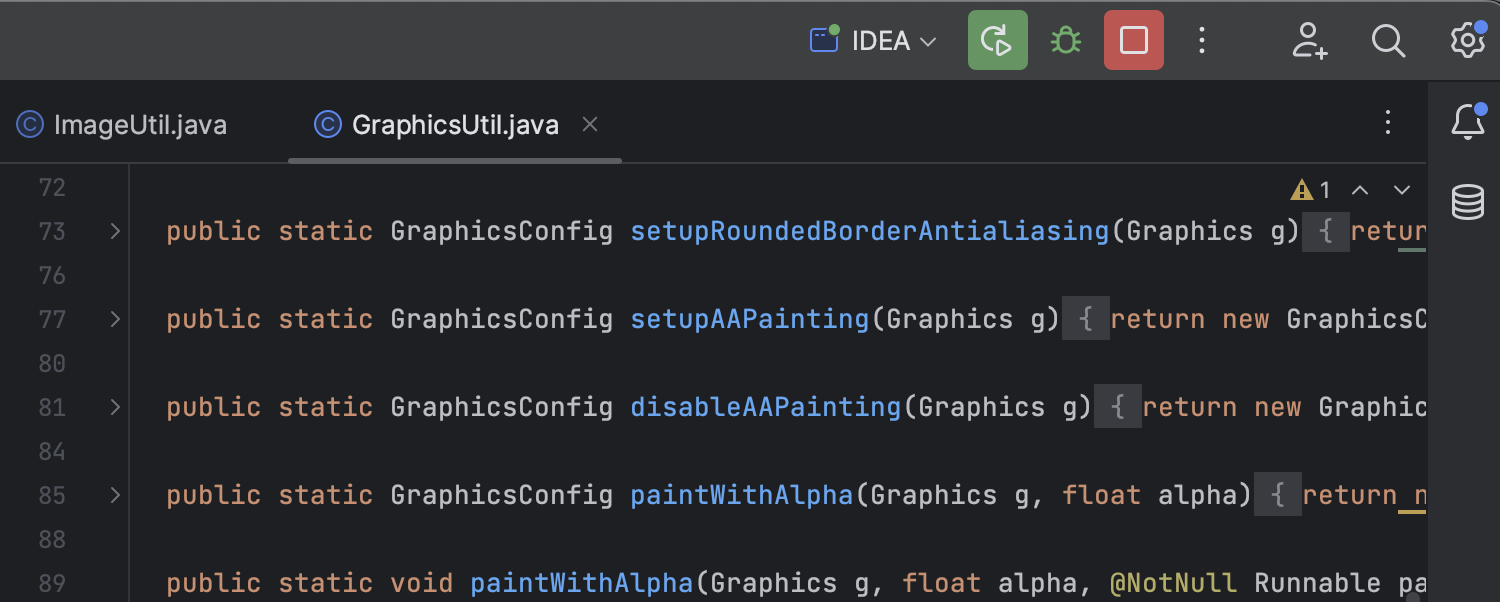Select the GraphicsUtil.java tab
1500x602 pixels.
pyautogui.click(x=436, y=125)
